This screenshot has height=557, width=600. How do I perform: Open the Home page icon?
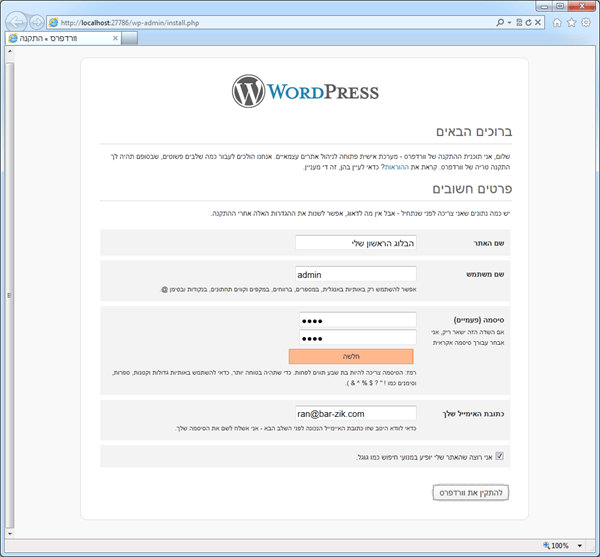click(x=557, y=23)
